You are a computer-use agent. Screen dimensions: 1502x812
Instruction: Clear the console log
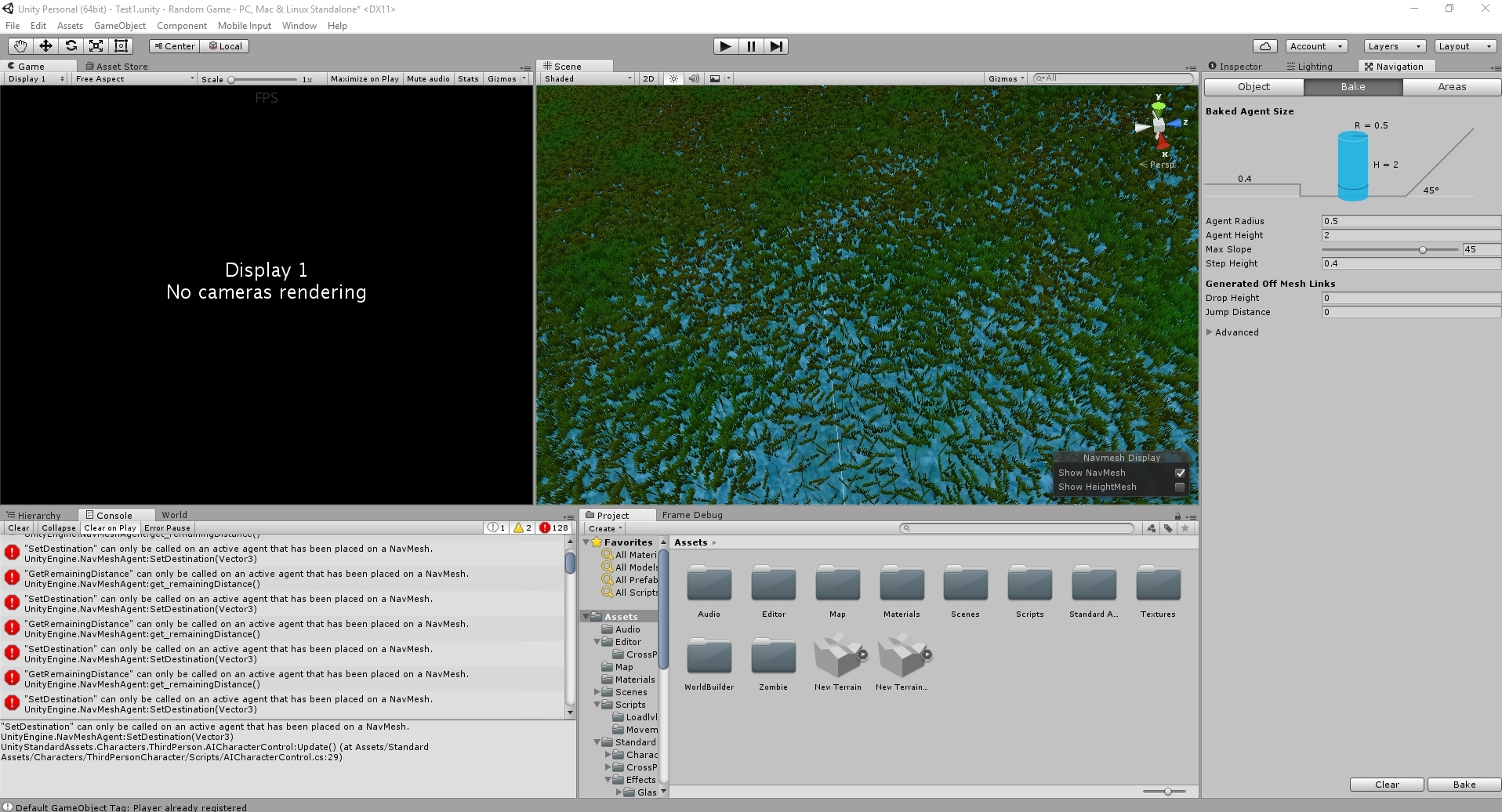[x=19, y=528]
